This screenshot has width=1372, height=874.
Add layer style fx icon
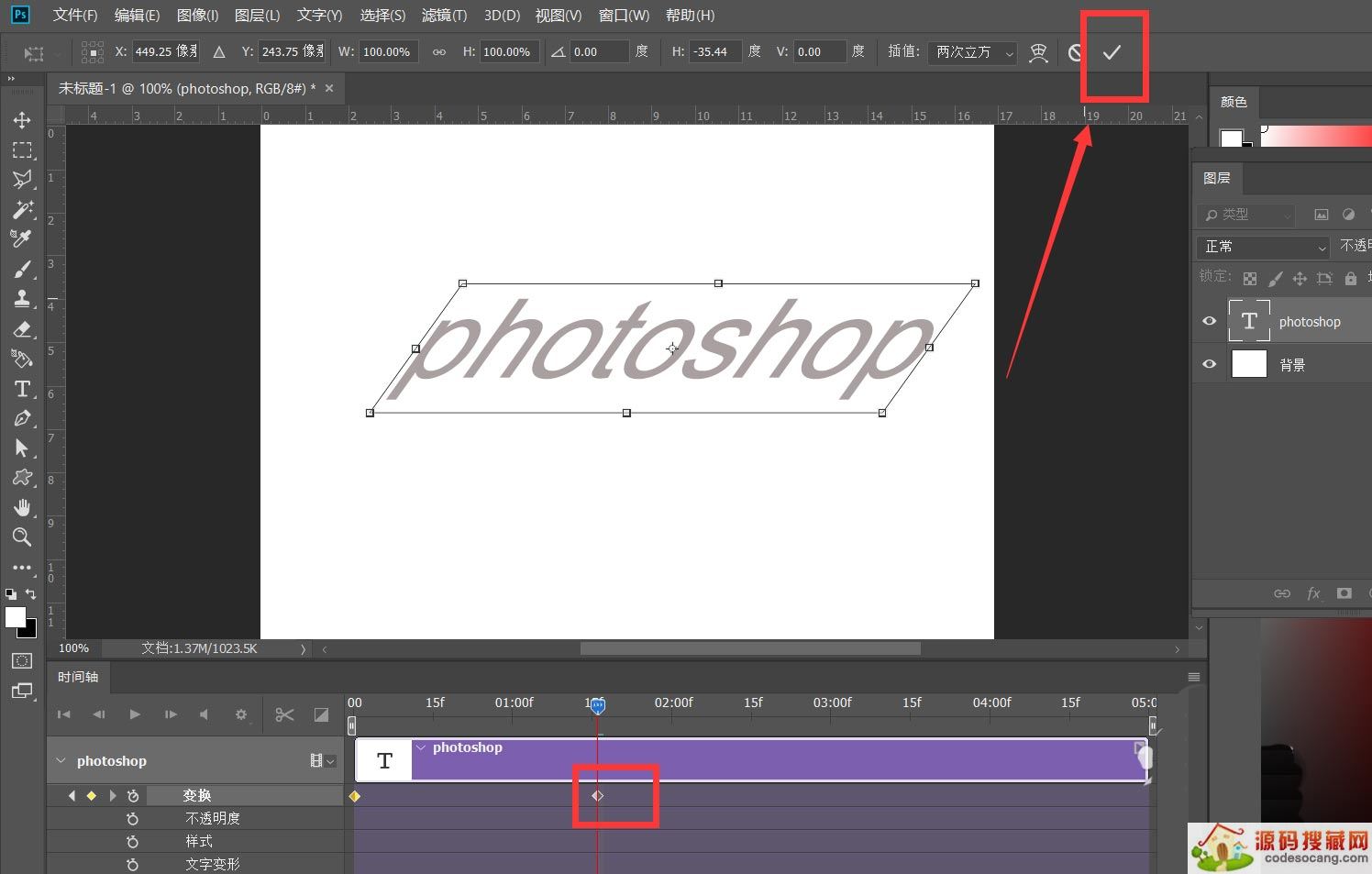[x=1313, y=593]
